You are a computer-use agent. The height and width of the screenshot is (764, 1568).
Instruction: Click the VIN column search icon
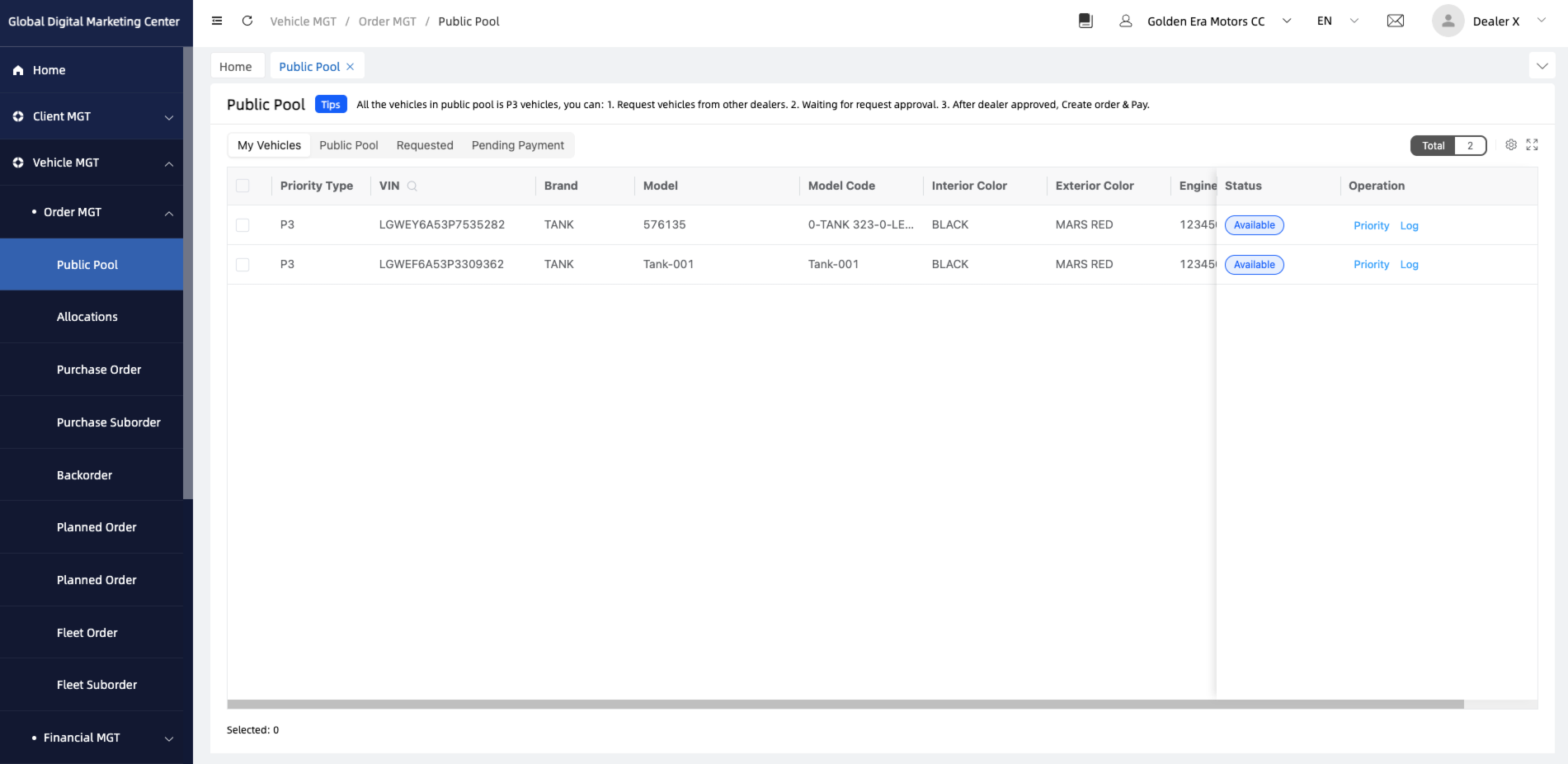click(x=412, y=186)
